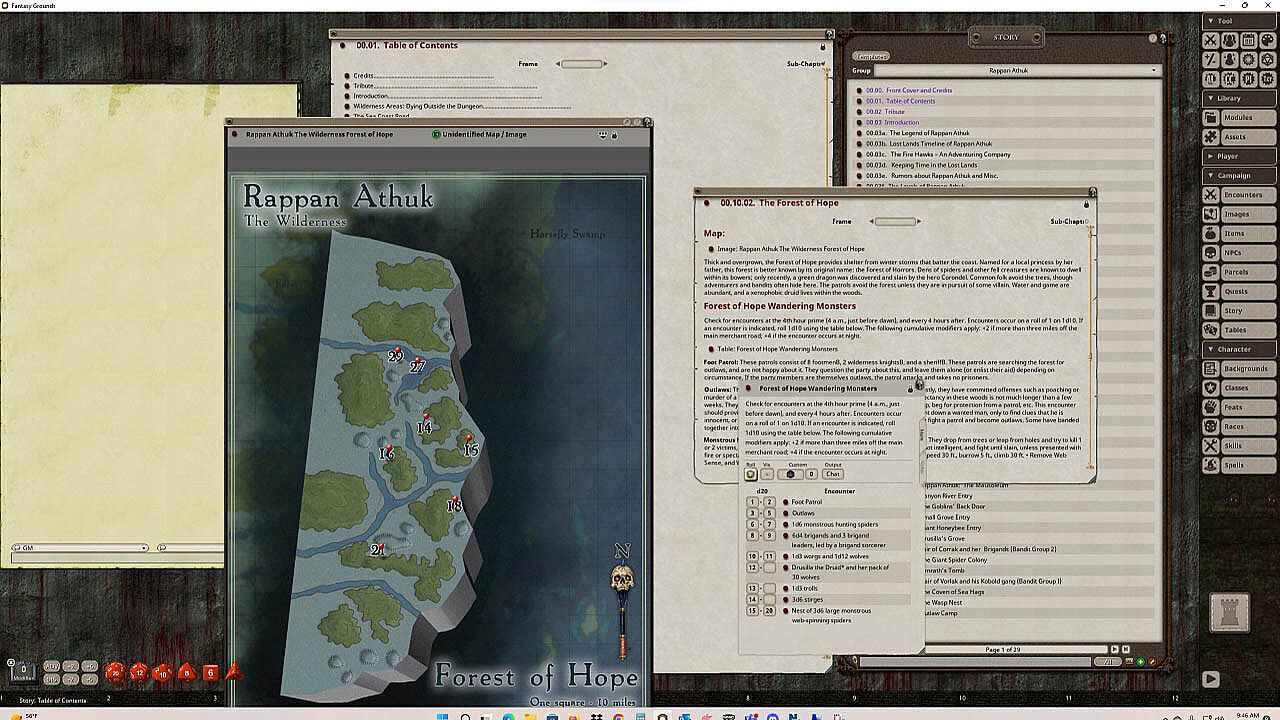Roll the red d6 die
Image resolution: width=1280 pixels, height=720 pixels.
click(x=211, y=673)
